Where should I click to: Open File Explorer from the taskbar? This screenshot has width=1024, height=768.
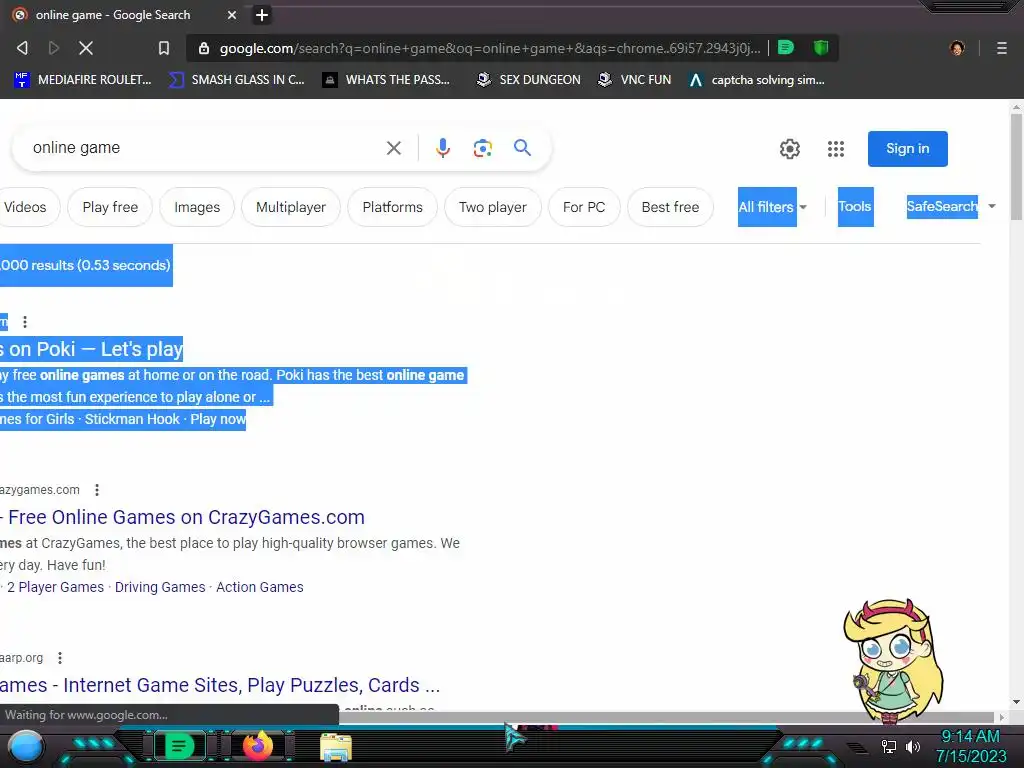pos(336,747)
